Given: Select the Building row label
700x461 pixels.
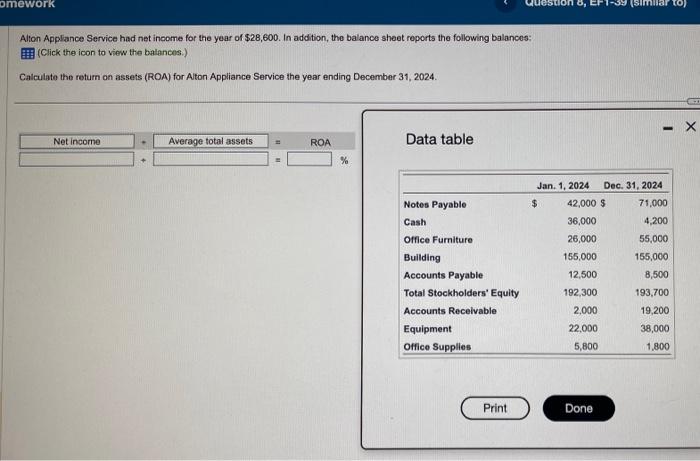Looking at the screenshot, I should click(x=422, y=258).
